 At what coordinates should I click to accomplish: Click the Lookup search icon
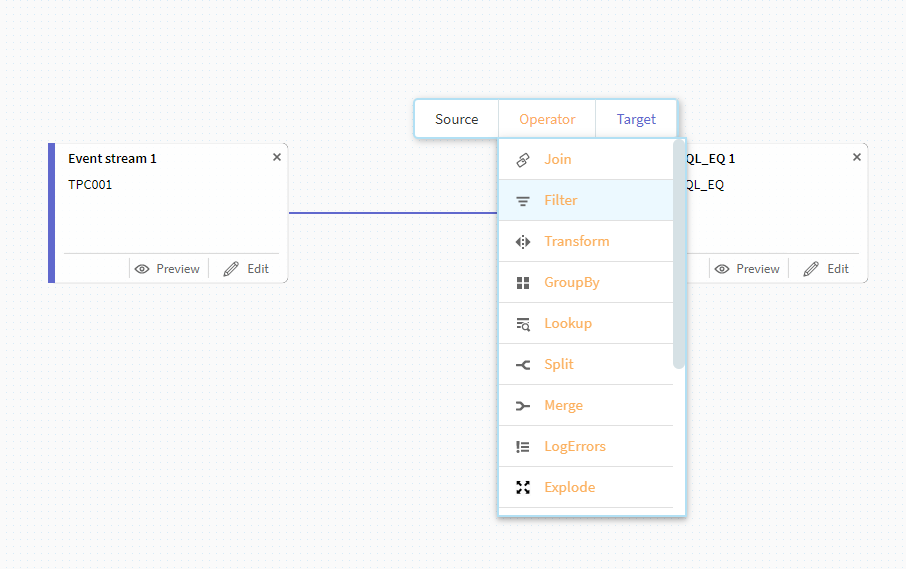522,324
